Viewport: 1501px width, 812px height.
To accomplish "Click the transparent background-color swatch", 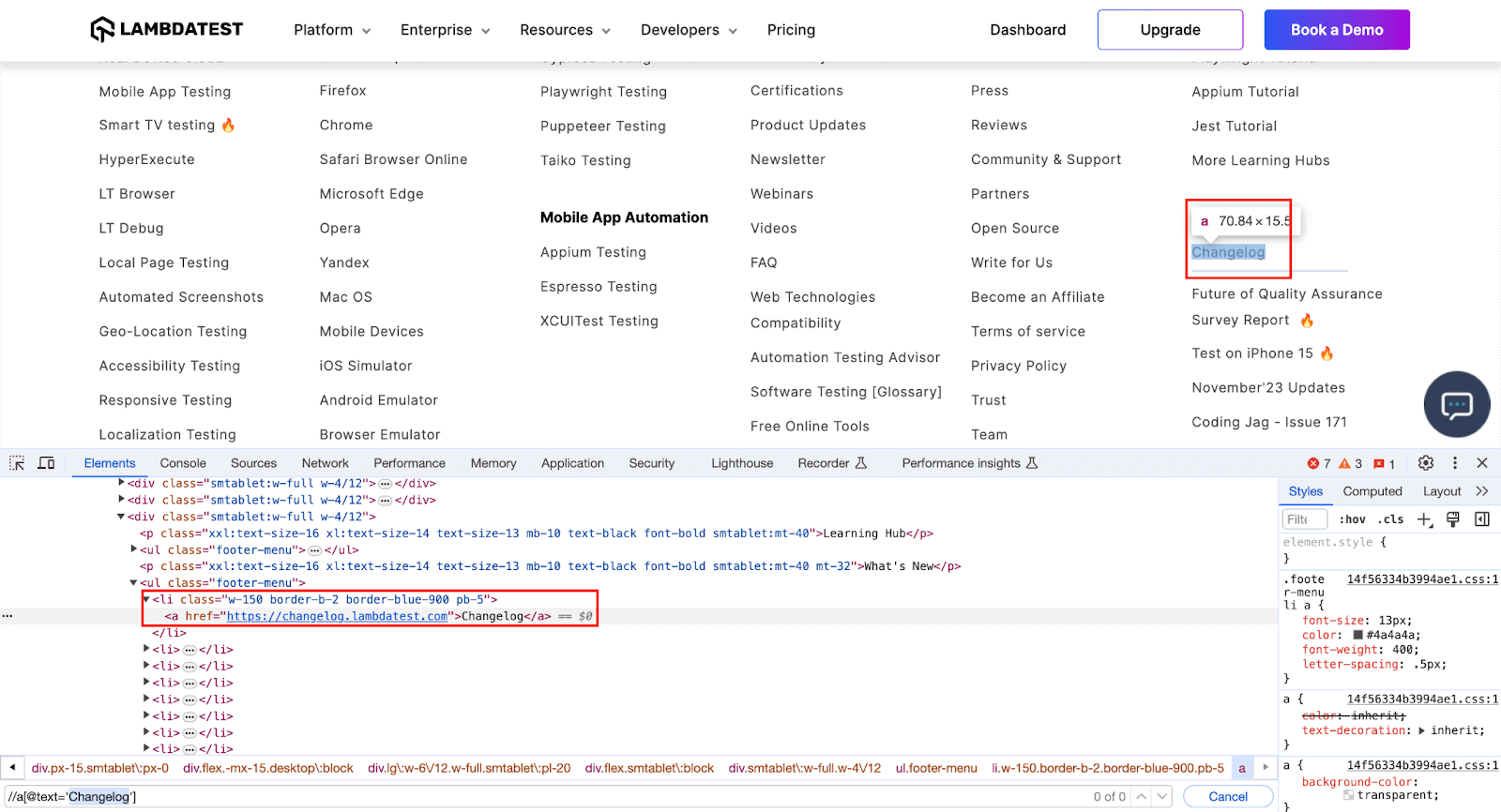I will tap(1348, 795).
